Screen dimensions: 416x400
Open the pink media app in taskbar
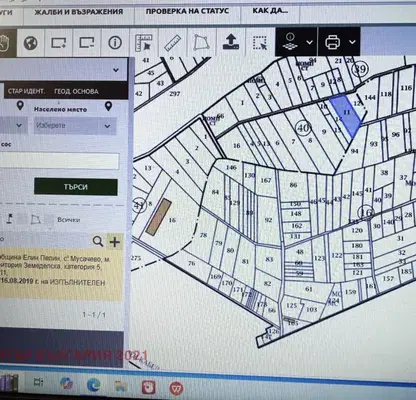pos(149,388)
